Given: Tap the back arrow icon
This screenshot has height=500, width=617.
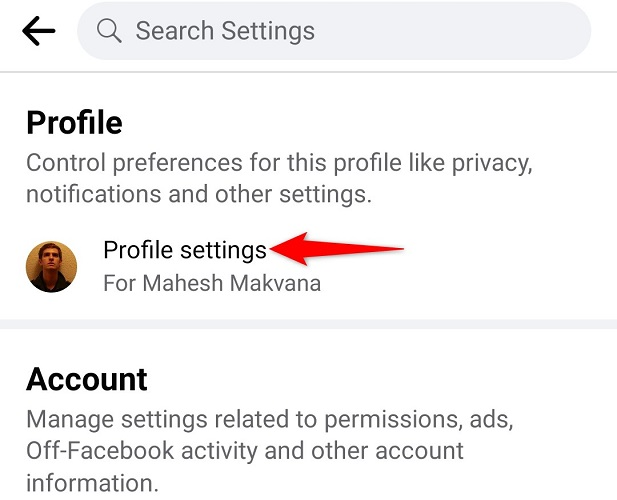Looking at the screenshot, I should pos(39,31).
